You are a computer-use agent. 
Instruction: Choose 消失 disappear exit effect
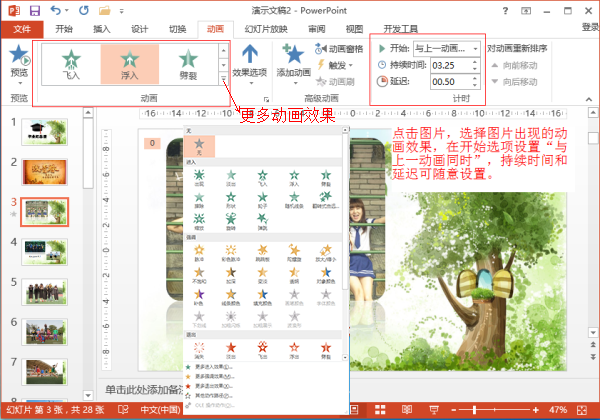pos(199,350)
